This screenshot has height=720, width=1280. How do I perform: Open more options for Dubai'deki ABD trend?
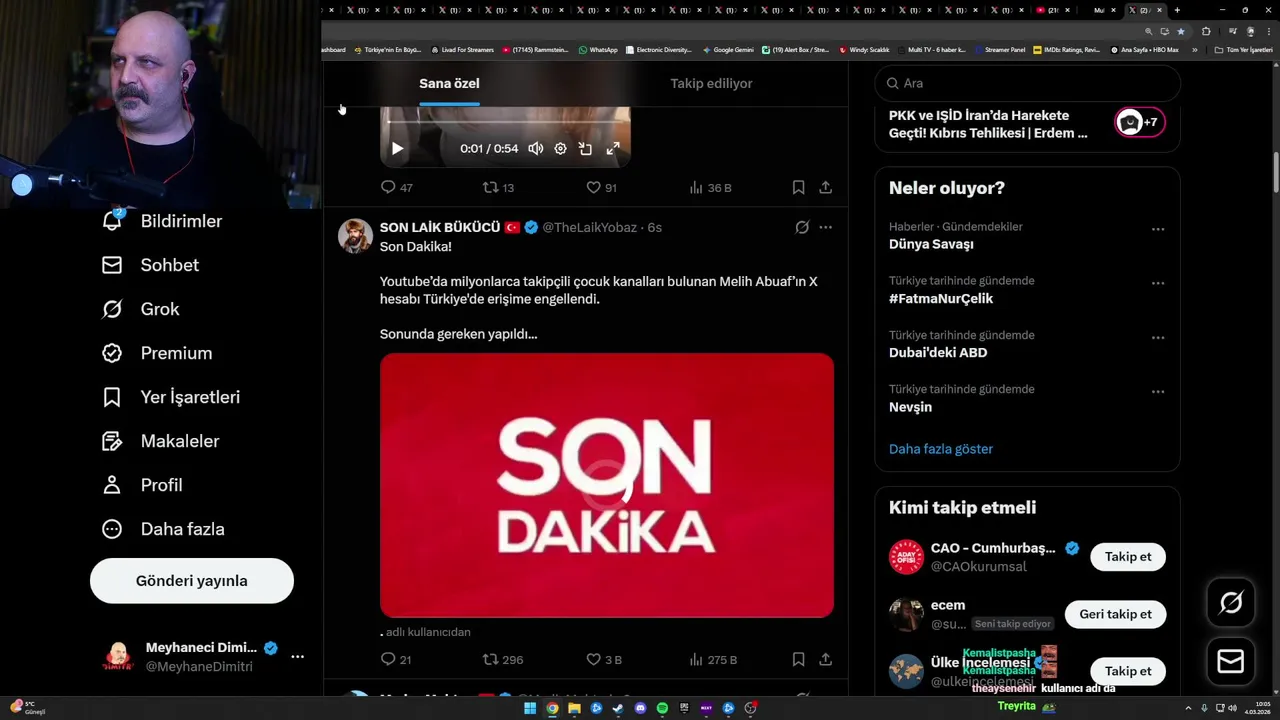pyautogui.click(x=1158, y=337)
